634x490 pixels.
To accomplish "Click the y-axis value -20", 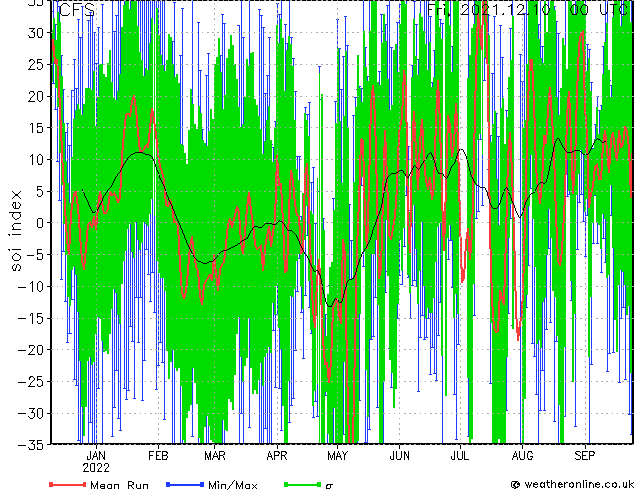I will pyautogui.click(x=31, y=350).
